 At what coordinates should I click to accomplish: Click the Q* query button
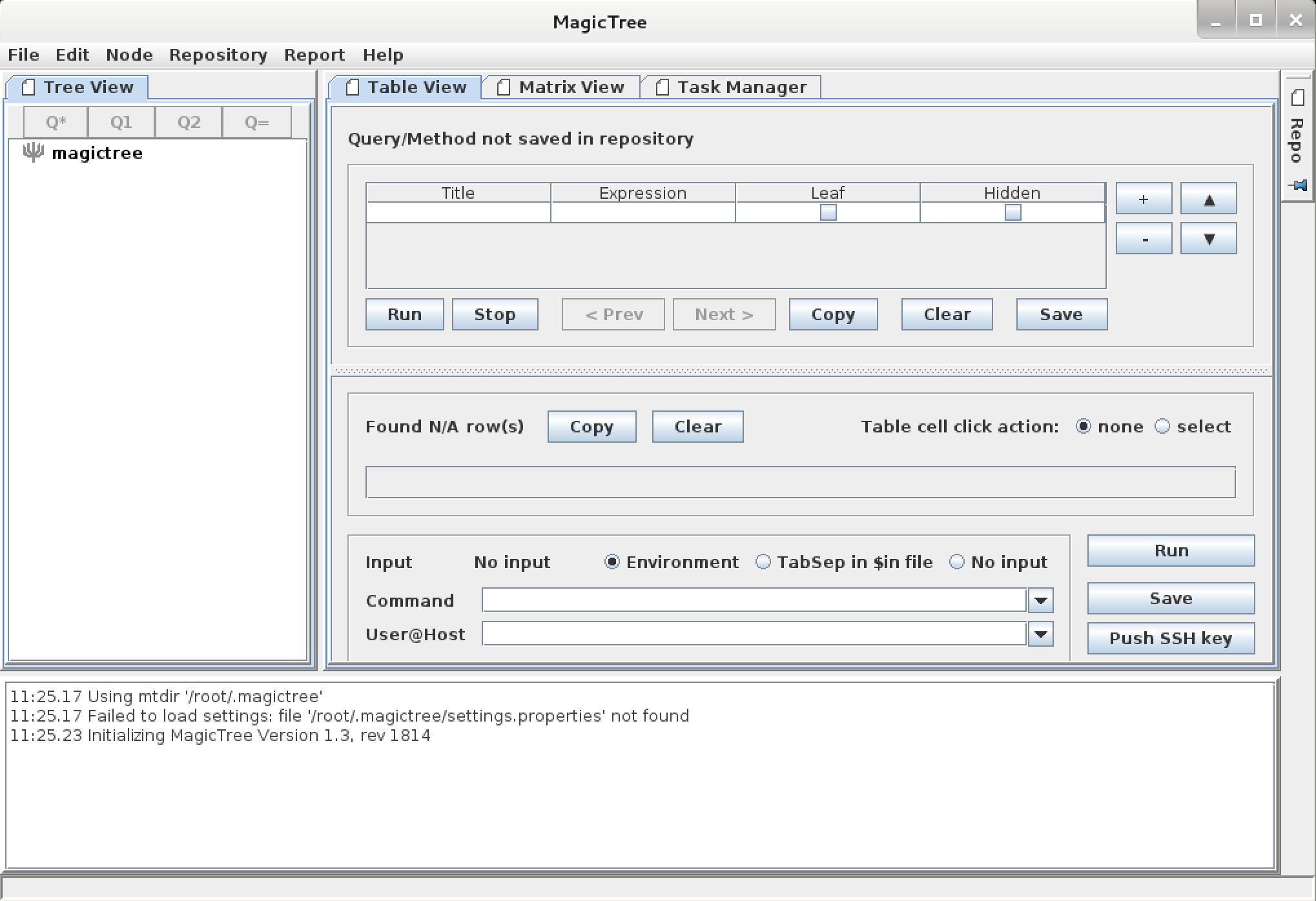tap(54, 122)
